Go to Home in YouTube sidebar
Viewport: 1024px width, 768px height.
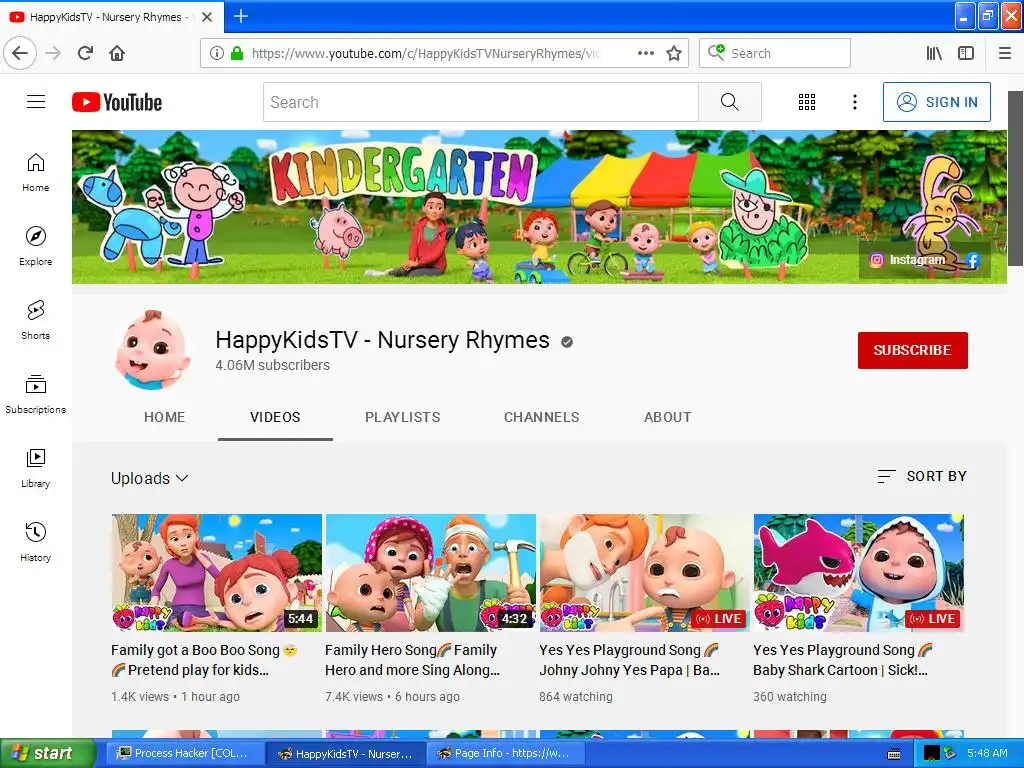click(x=36, y=172)
